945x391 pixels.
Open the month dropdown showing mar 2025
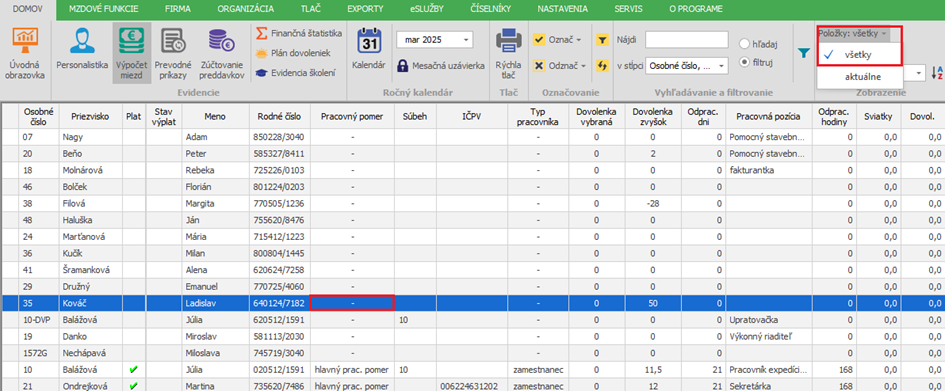[x=466, y=40]
